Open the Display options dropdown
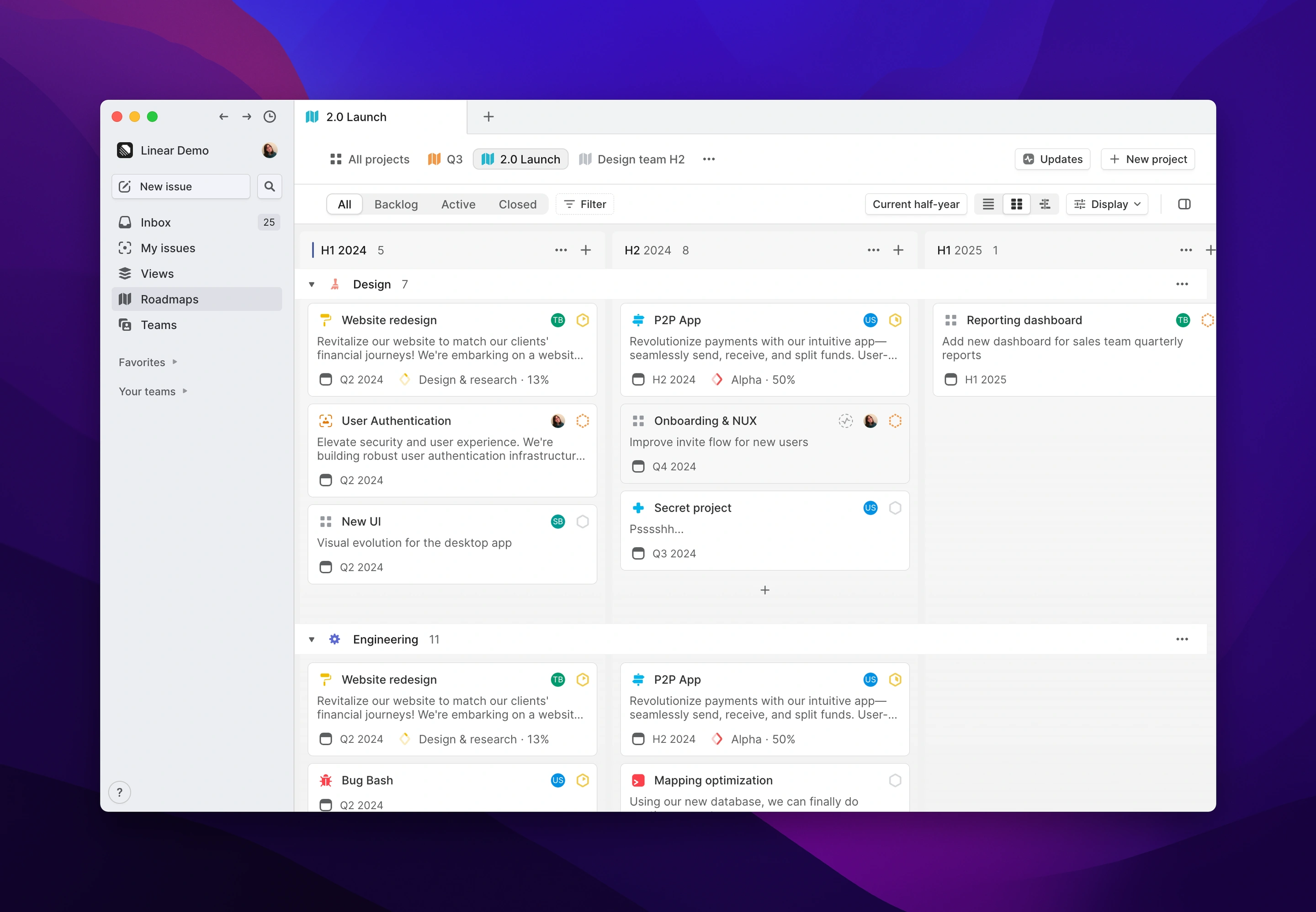 [x=1107, y=204]
